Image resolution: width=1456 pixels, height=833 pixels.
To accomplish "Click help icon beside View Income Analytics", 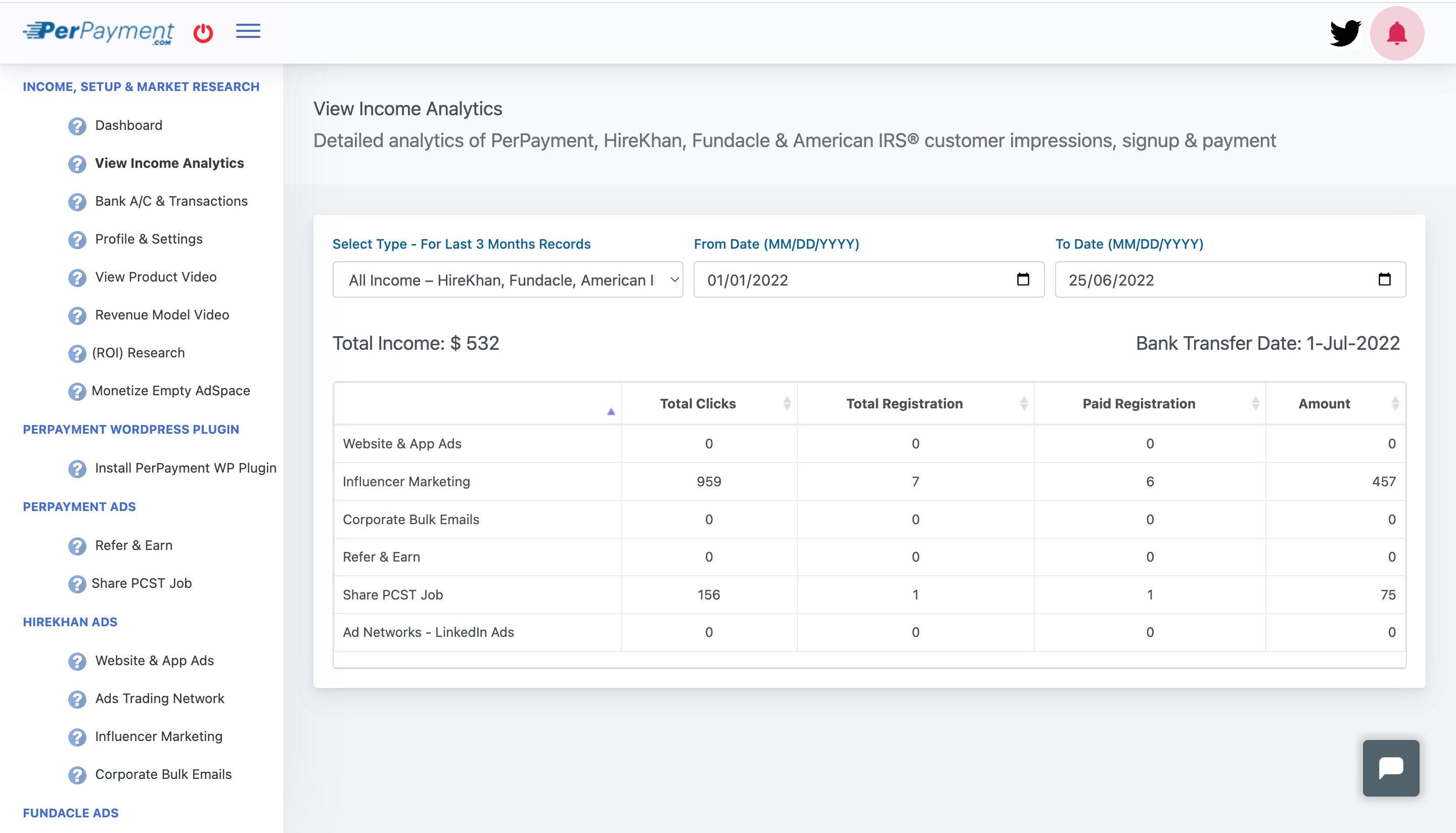I will [77, 164].
